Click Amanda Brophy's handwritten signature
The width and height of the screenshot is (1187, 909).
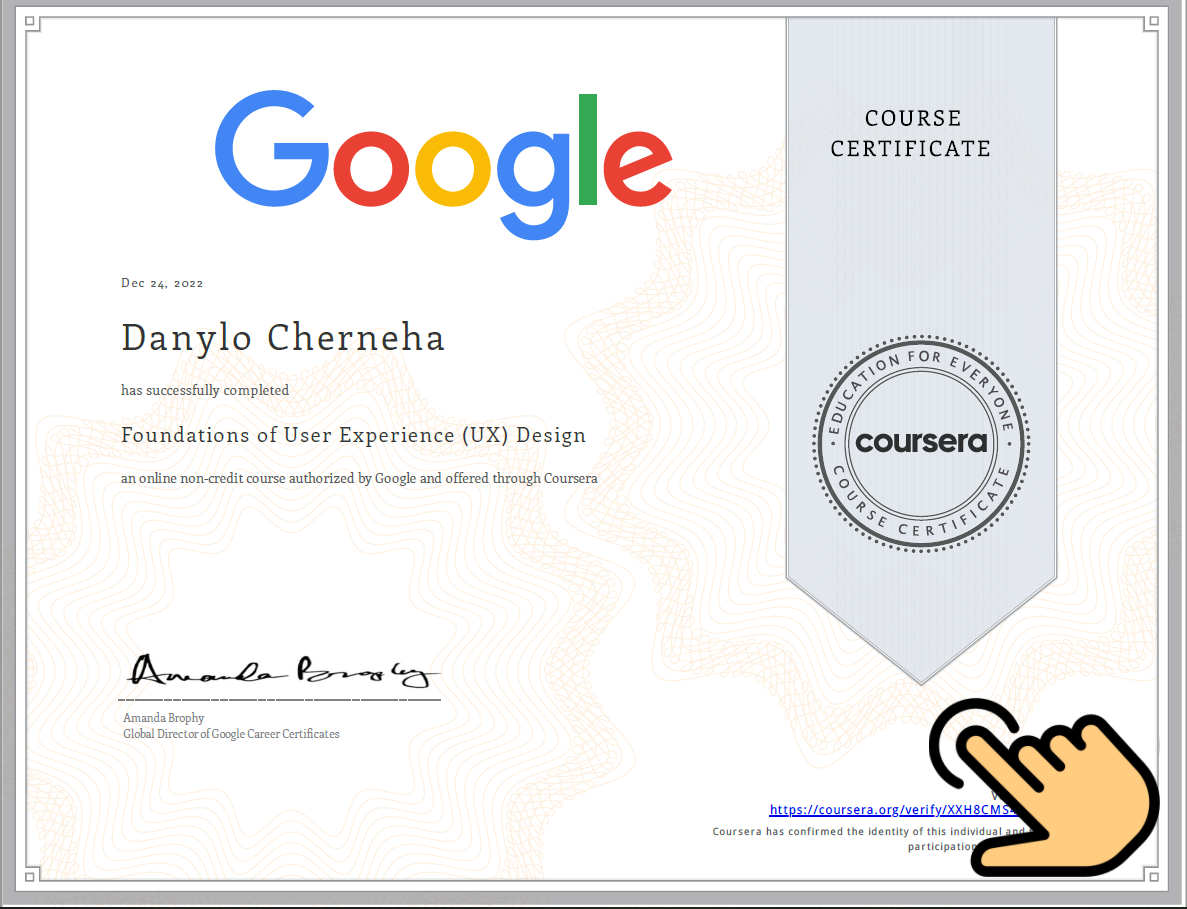281,672
